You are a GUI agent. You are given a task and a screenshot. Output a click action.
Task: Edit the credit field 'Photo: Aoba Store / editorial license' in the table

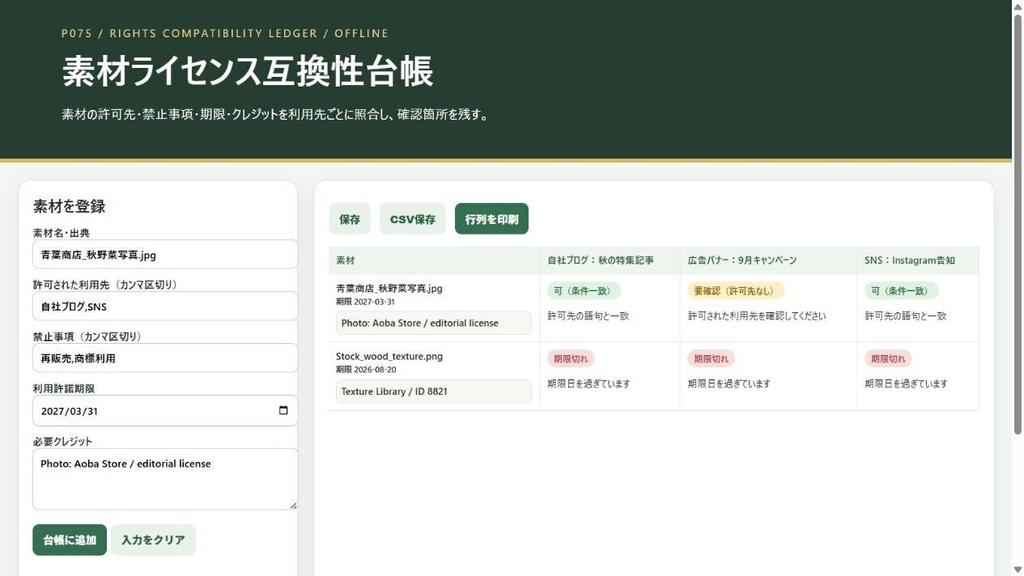tap(434, 323)
